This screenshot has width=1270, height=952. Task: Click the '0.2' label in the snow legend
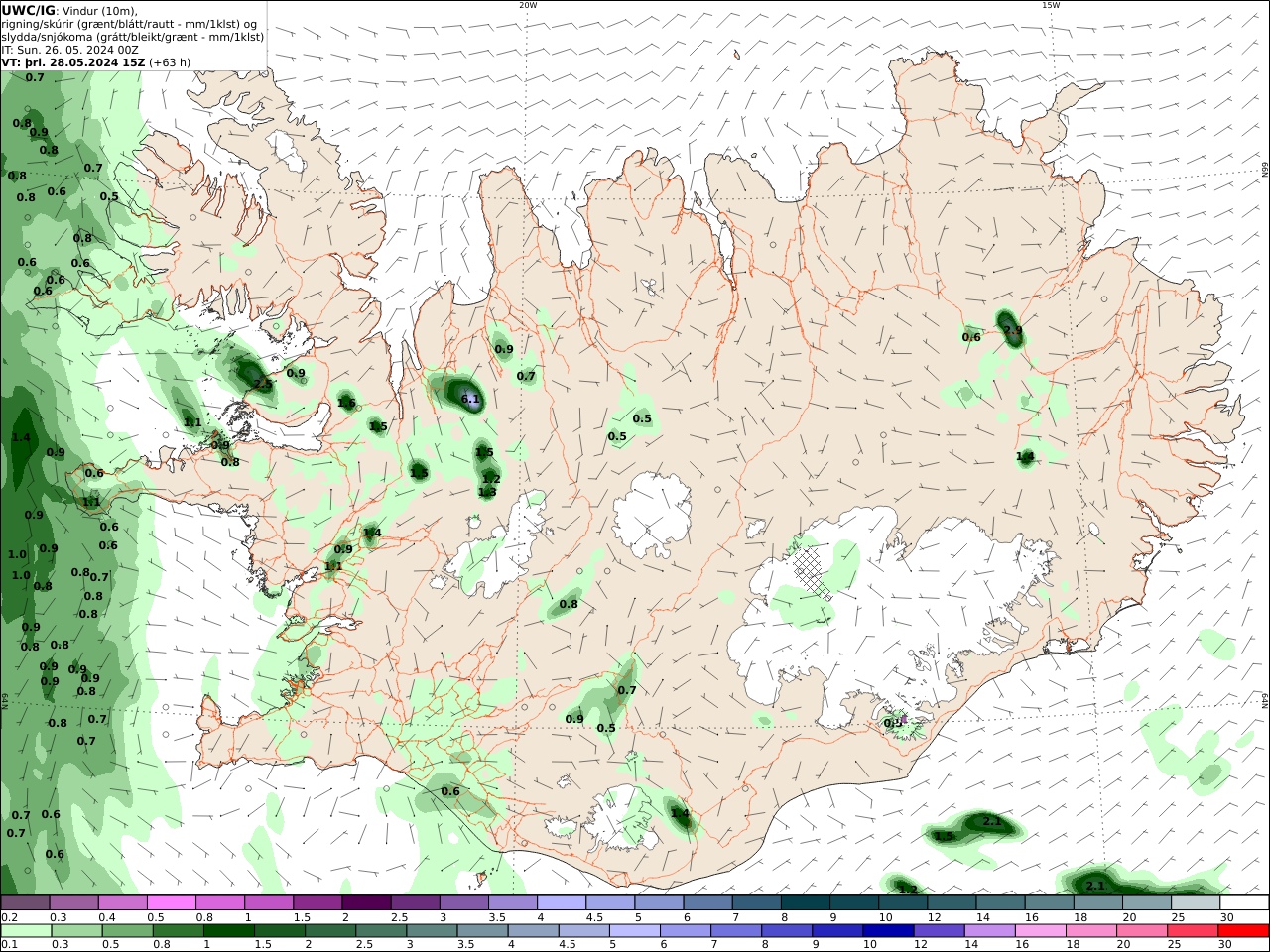coord(9,917)
